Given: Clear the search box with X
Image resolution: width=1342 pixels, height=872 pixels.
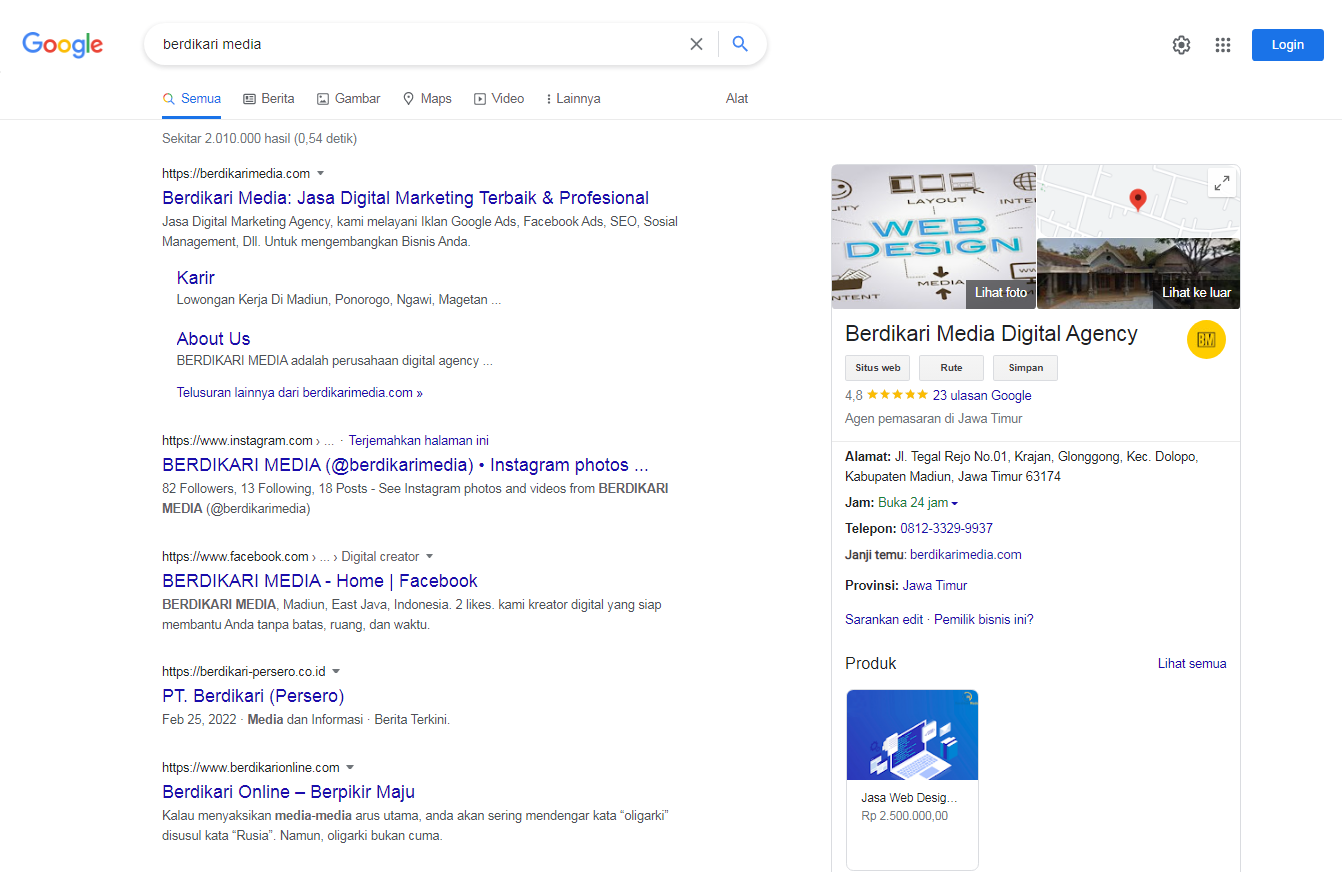Looking at the screenshot, I should point(696,44).
